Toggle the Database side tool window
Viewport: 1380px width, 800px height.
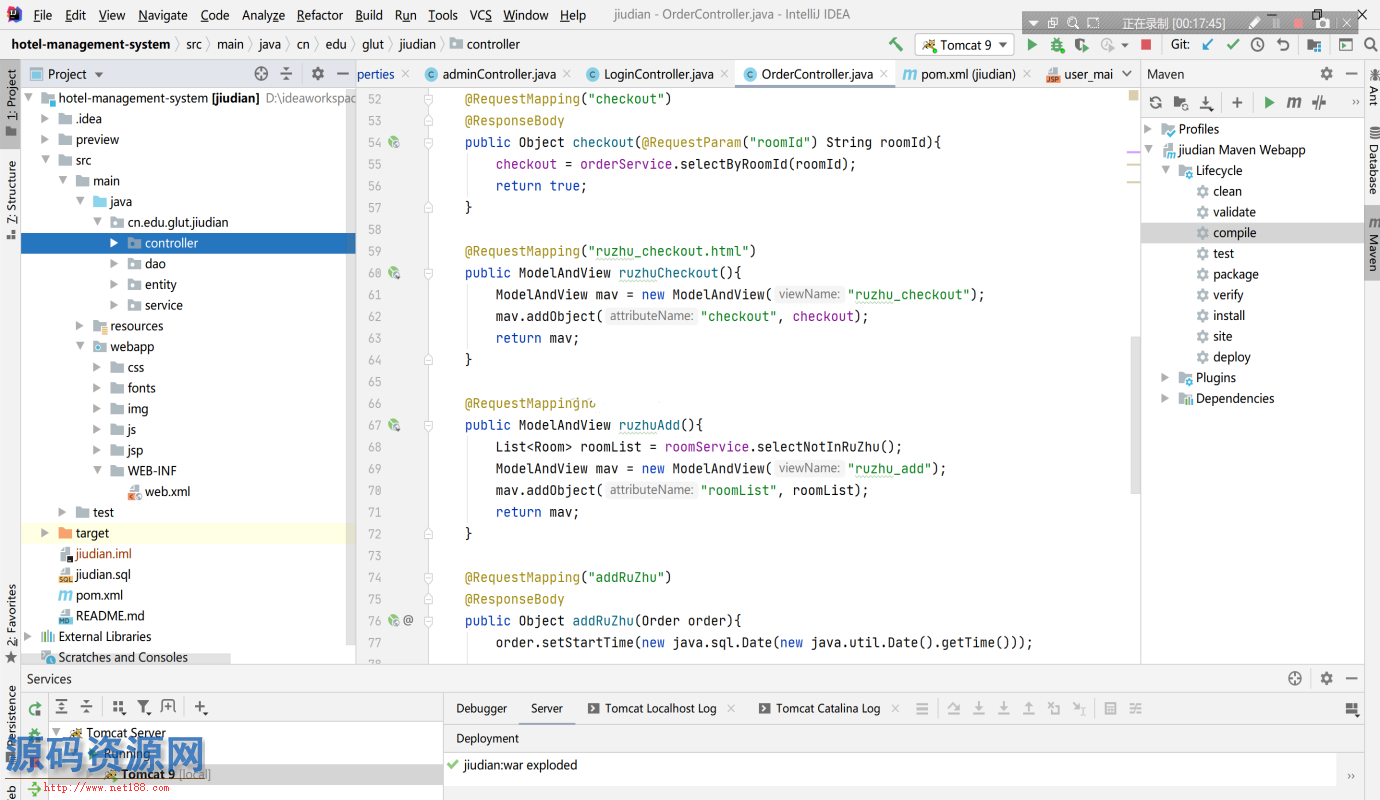click(1372, 162)
